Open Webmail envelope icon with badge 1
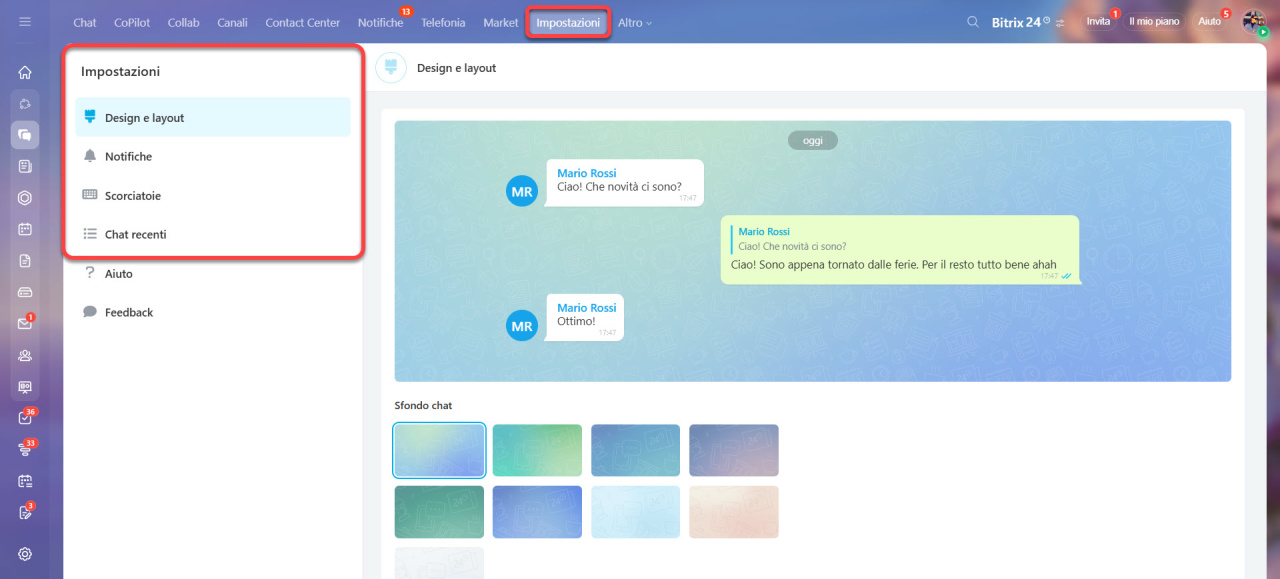Screen dimensions: 1280x579 (25, 323)
